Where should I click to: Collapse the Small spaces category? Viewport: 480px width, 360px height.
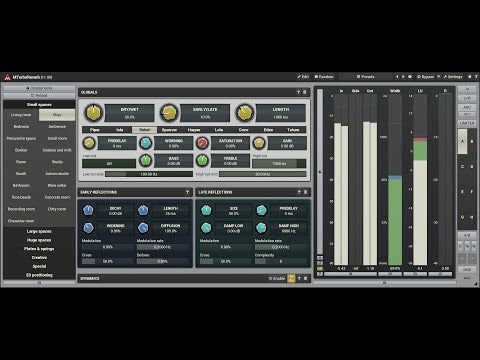[39, 105]
